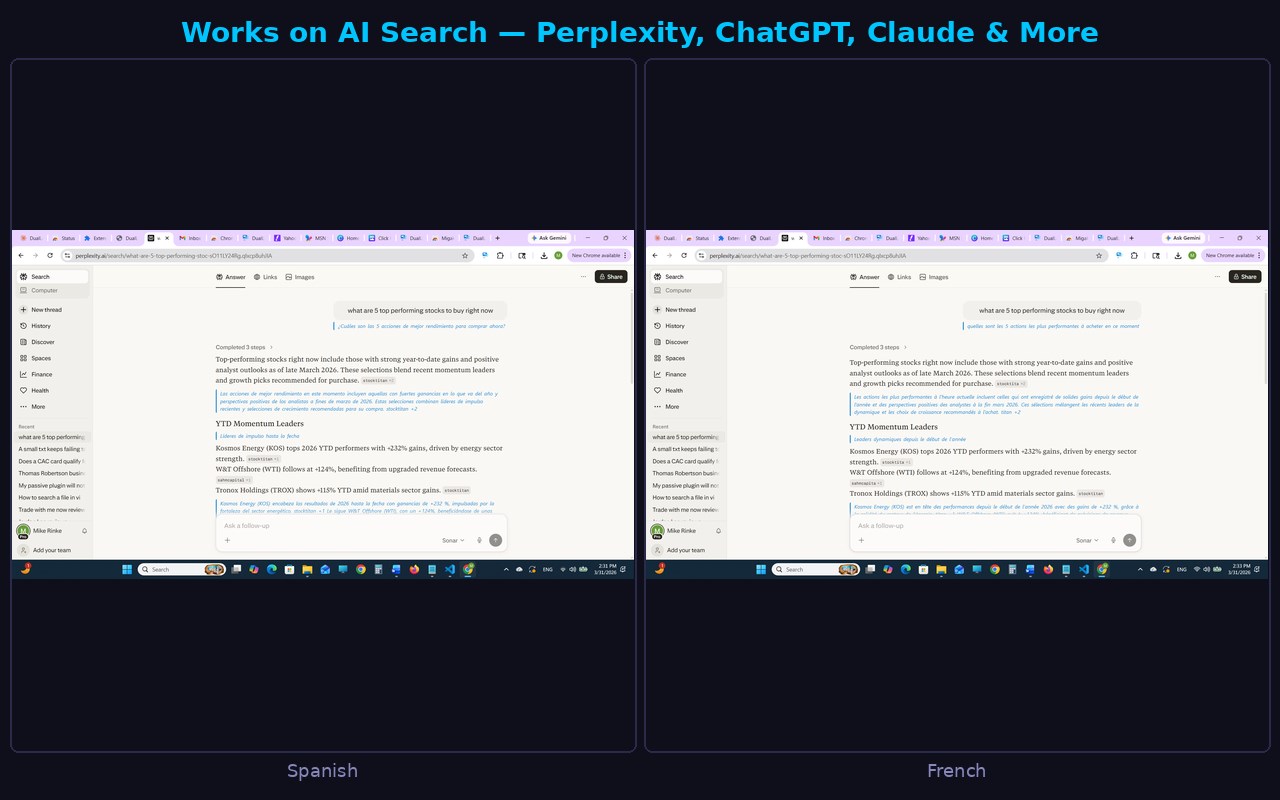Switch to the Links tab in Spanish screenshot
This screenshot has width=1280, height=800.
[266, 277]
